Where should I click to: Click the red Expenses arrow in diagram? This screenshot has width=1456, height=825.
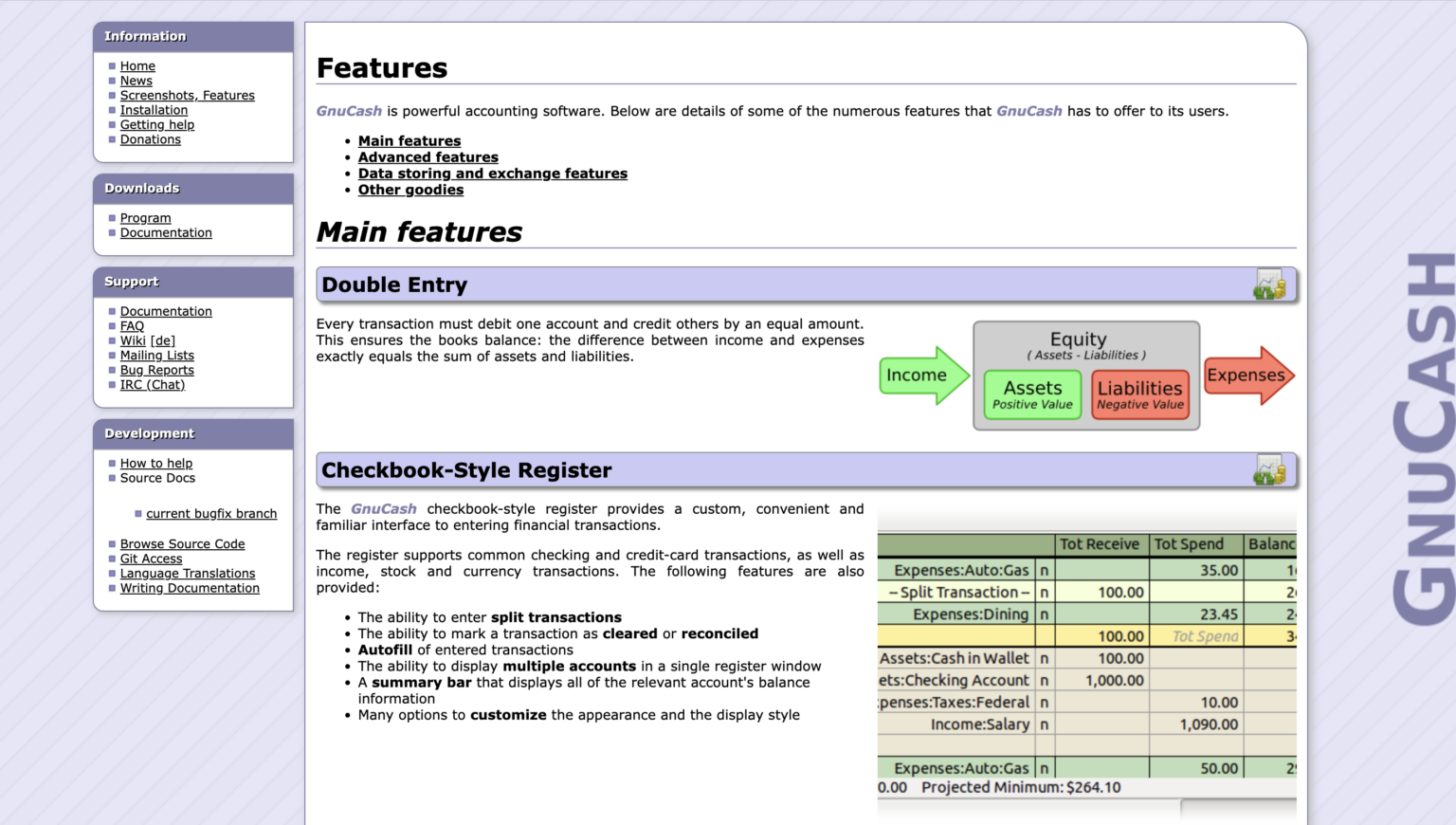[1247, 376]
